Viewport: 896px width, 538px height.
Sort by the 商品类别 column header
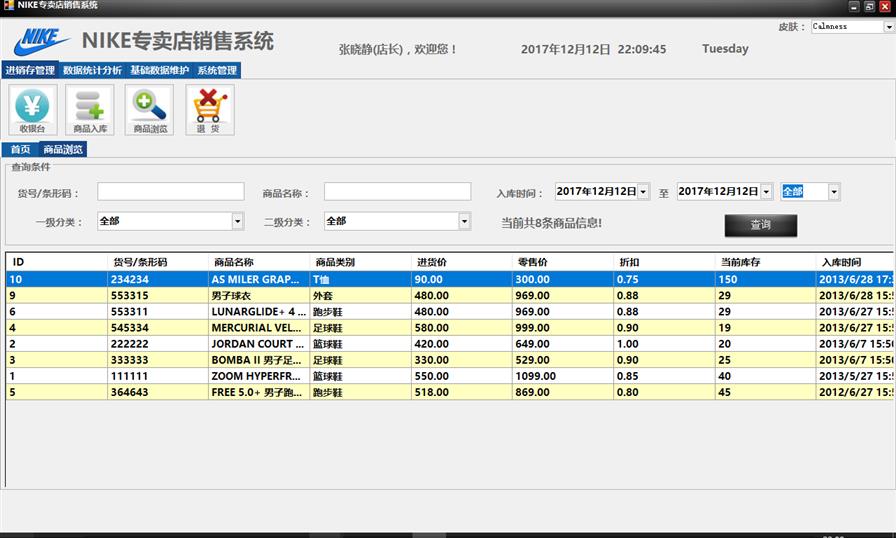[x=361, y=262]
